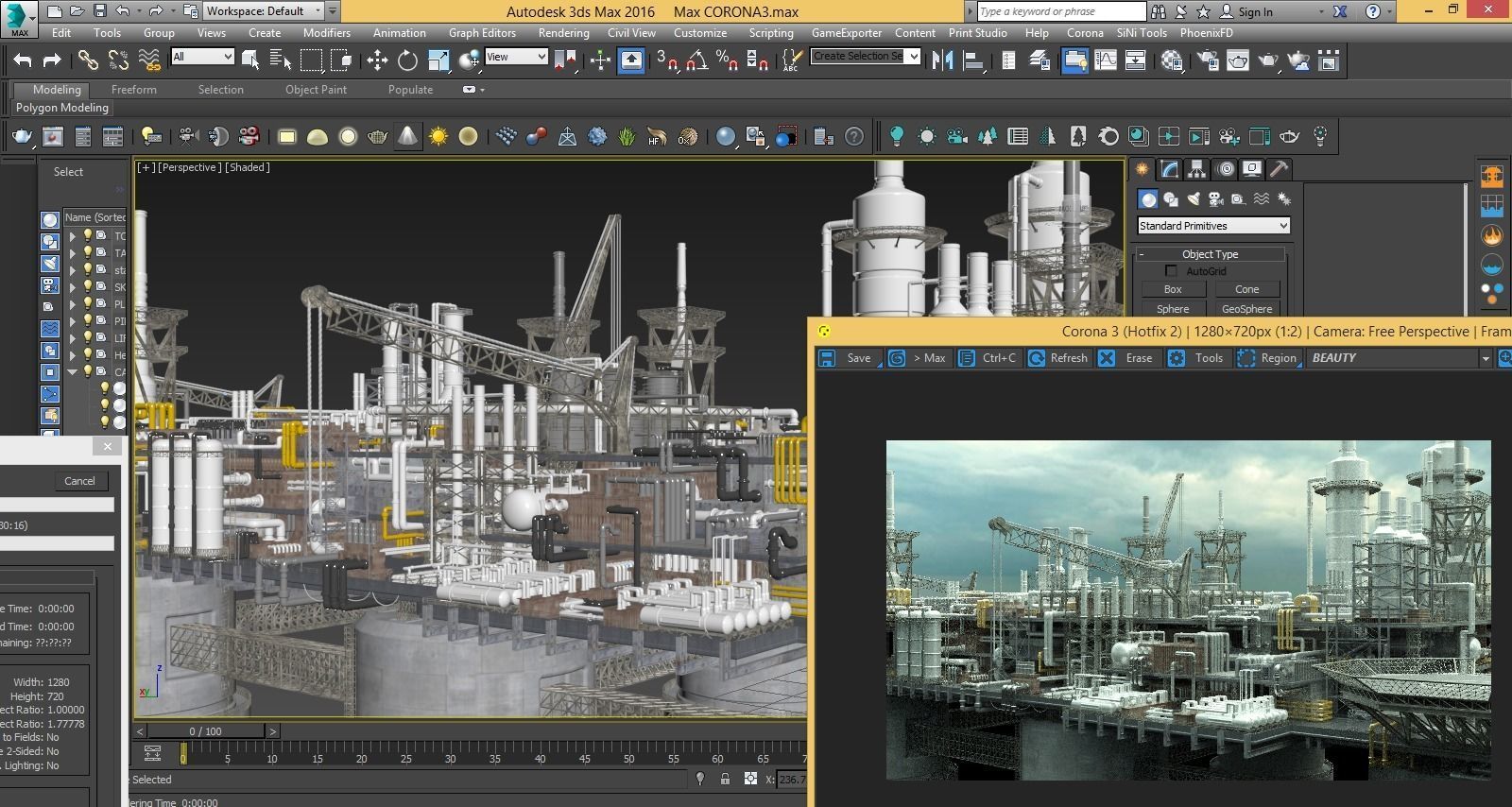Open the Utilities hammer panel tab
This screenshot has width=1512, height=807.
click(x=1279, y=169)
